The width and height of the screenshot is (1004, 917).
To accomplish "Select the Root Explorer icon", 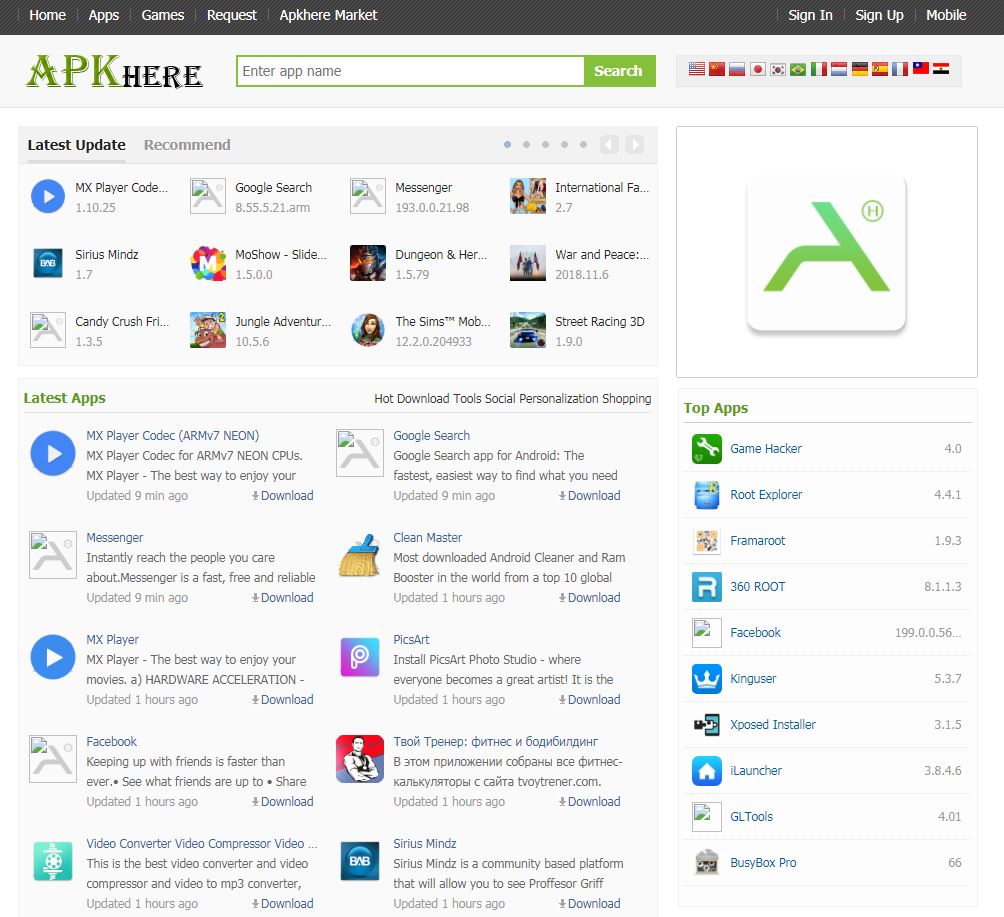I will (705, 495).
